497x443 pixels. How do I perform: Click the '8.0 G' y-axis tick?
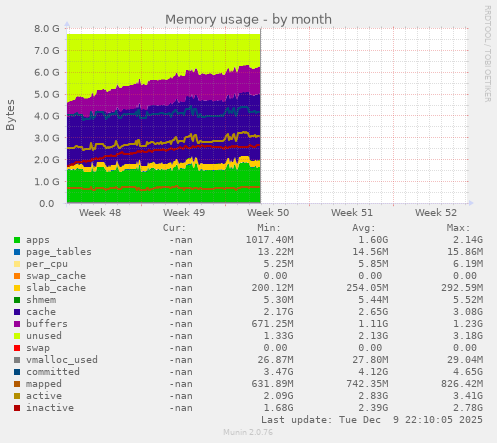[47, 29]
